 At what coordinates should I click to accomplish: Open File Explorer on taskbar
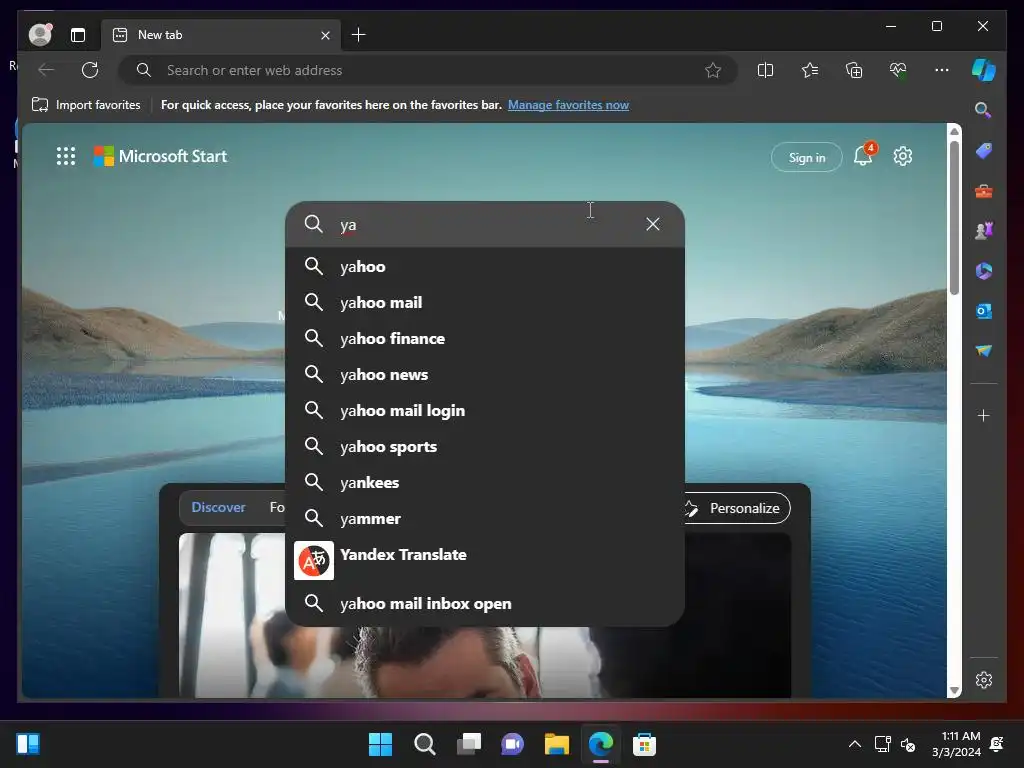pos(557,744)
